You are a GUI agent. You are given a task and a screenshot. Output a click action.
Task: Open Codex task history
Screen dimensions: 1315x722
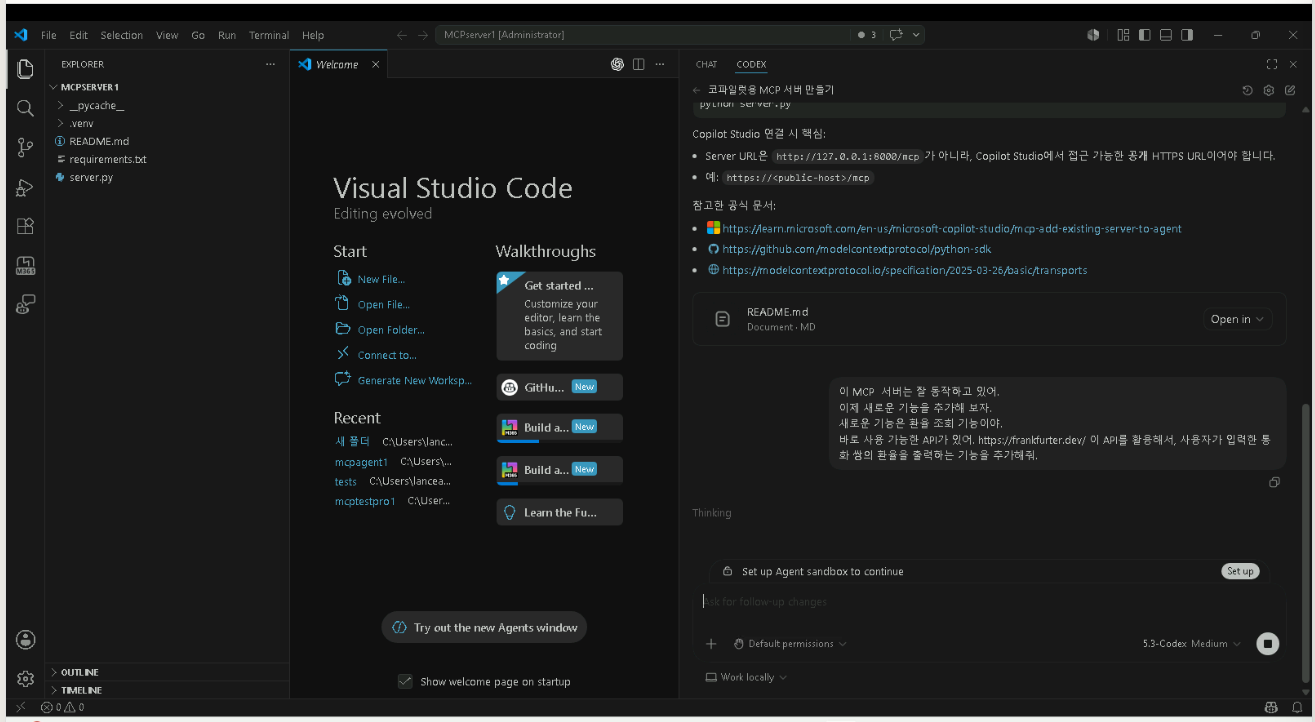1248,90
